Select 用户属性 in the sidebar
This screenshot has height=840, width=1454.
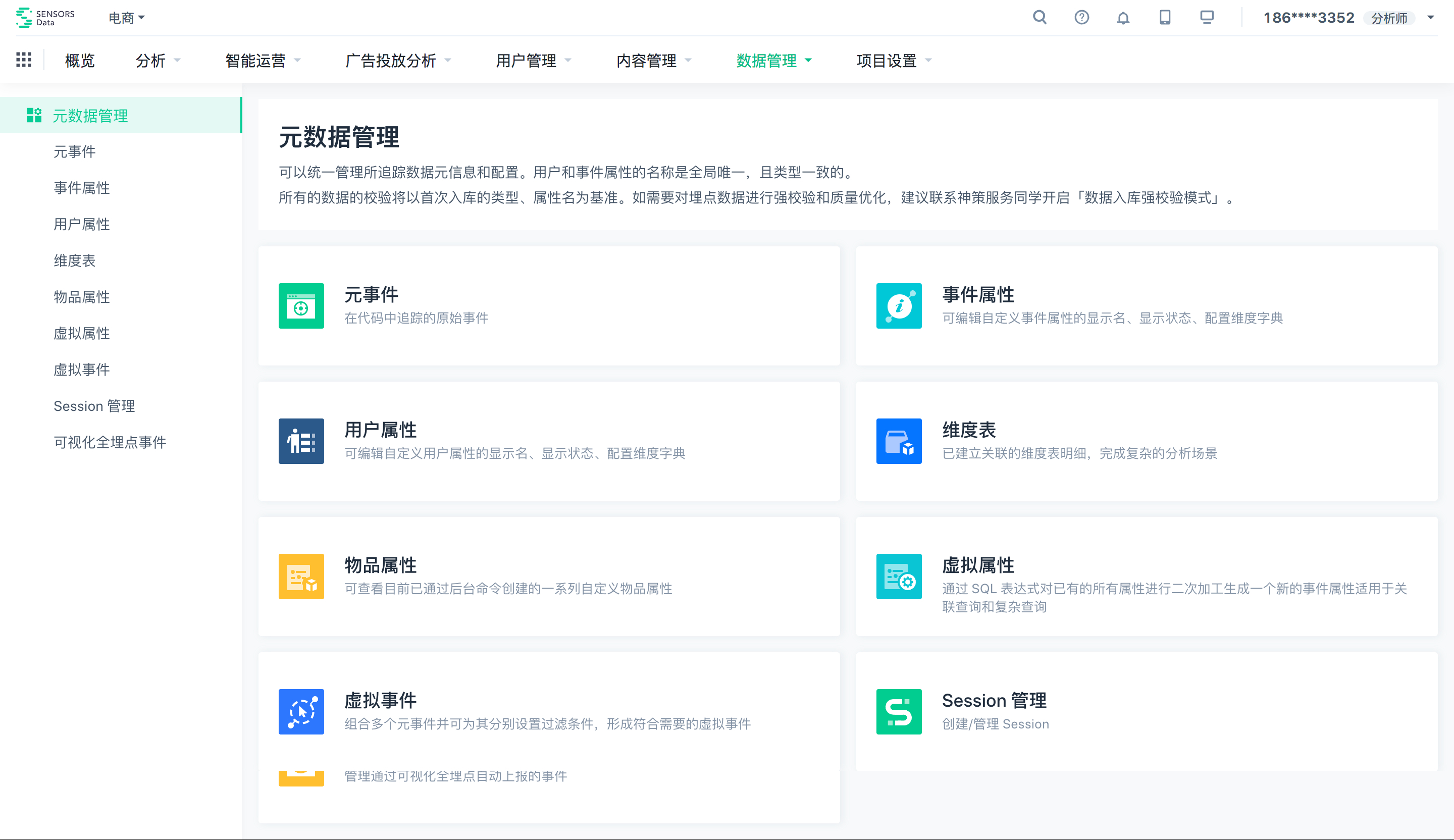(81, 225)
